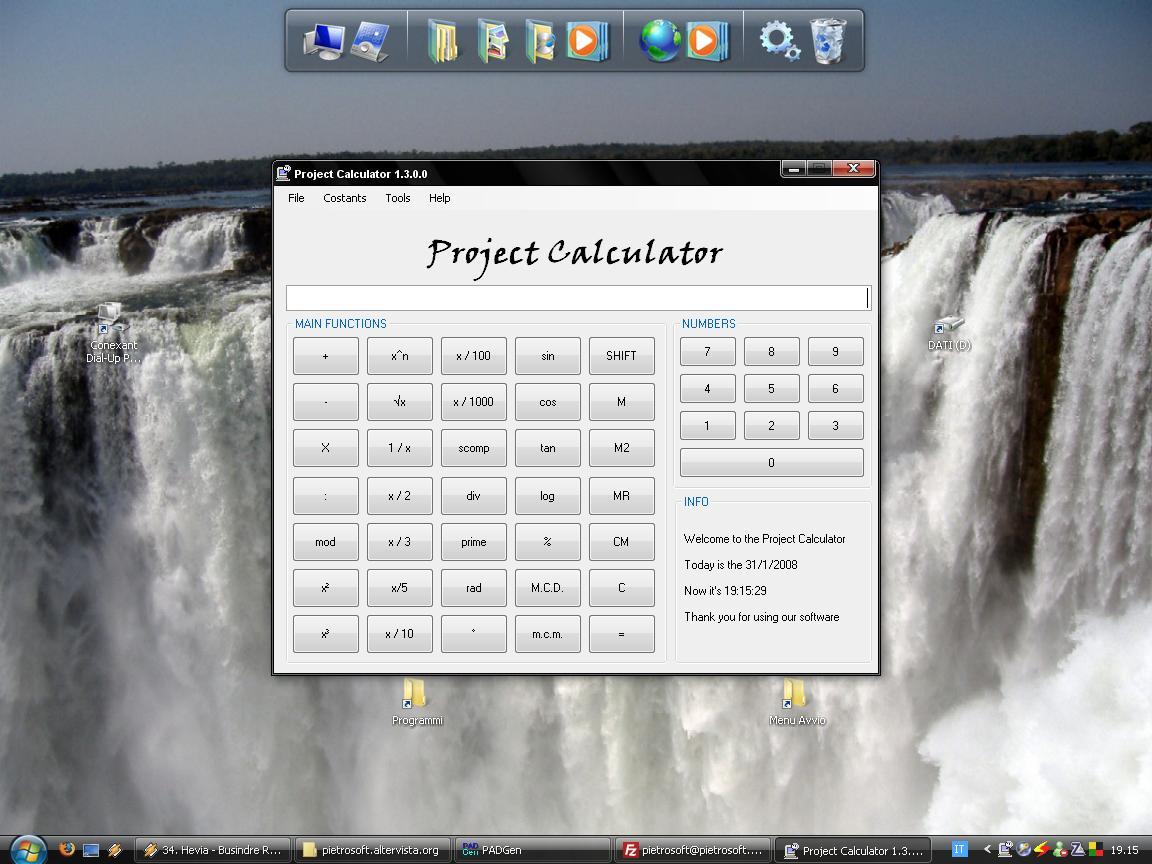The height and width of the screenshot is (864, 1152).
Task: Open the Help menu
Action: click(x=439, y=198)
